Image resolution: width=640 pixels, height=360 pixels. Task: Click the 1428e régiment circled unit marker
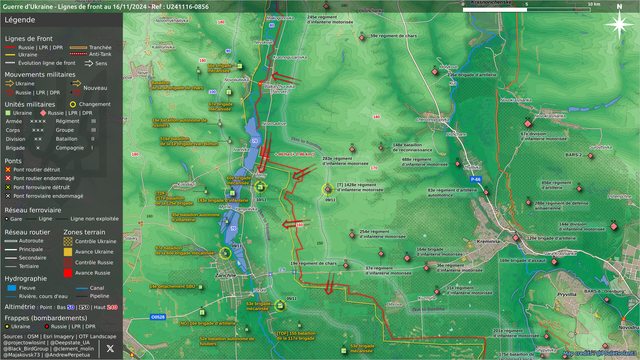328,189
